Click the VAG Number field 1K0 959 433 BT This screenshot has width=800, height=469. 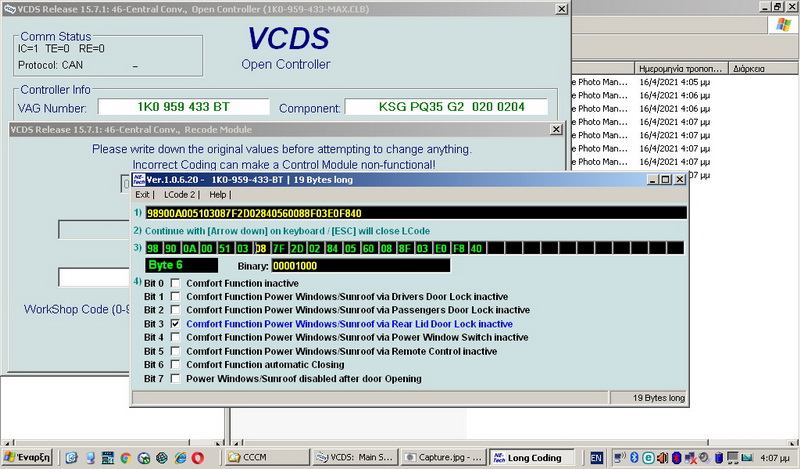coord(184,107)
